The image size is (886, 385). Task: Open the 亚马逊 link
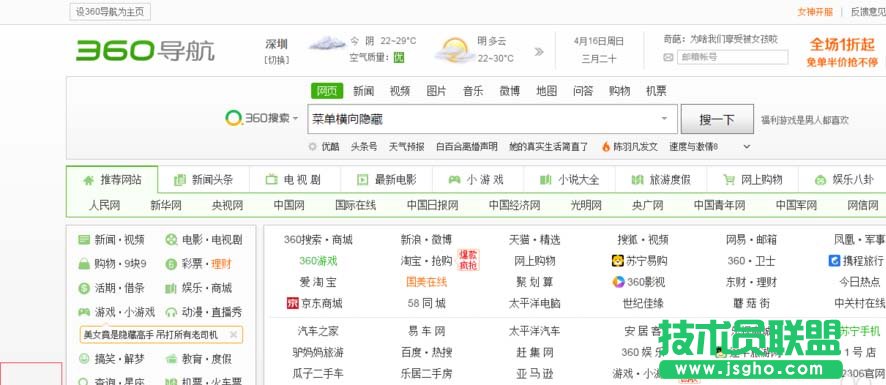pyautogui.click(x=535, y=373)
